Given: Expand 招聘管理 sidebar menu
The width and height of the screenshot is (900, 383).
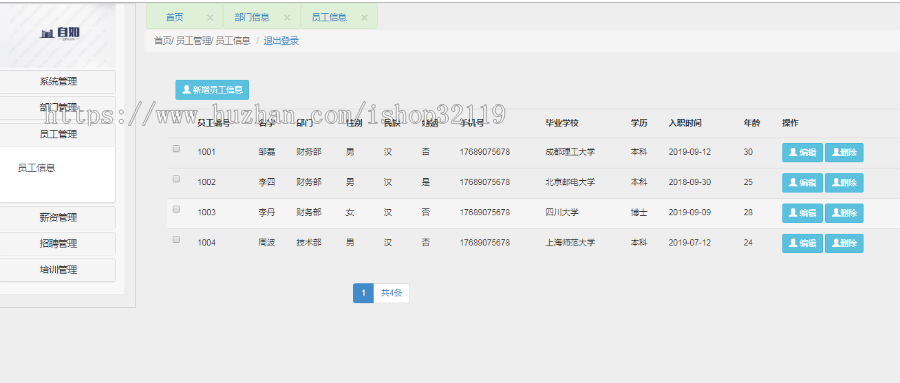Looking at the screenshot, I should point(57,243).
